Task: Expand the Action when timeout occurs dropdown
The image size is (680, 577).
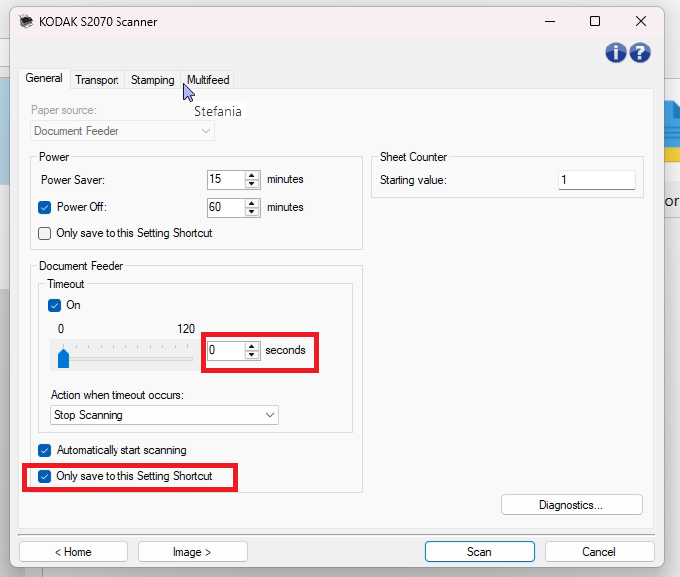Action: tap(164, 415)
